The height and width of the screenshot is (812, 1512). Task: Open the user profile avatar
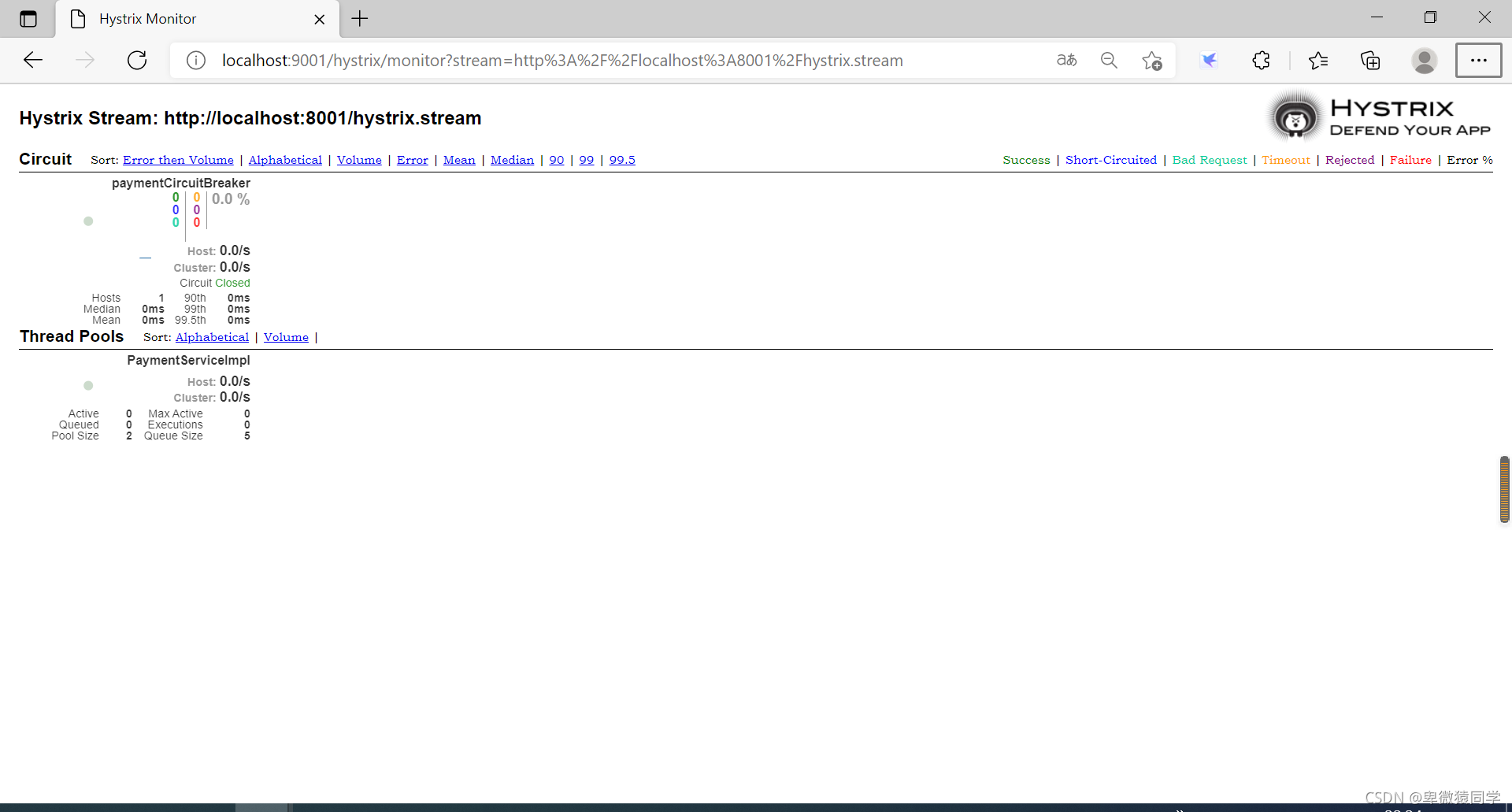1424,60
